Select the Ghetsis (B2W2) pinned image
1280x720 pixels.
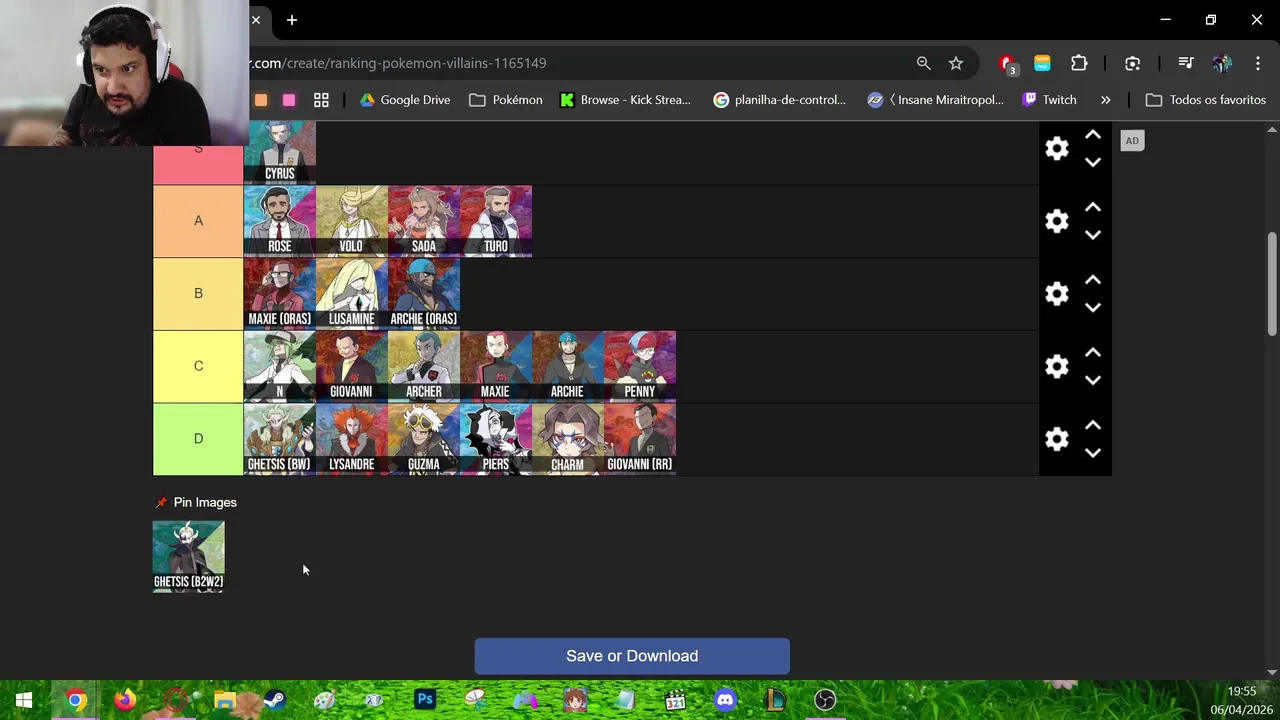189,557
